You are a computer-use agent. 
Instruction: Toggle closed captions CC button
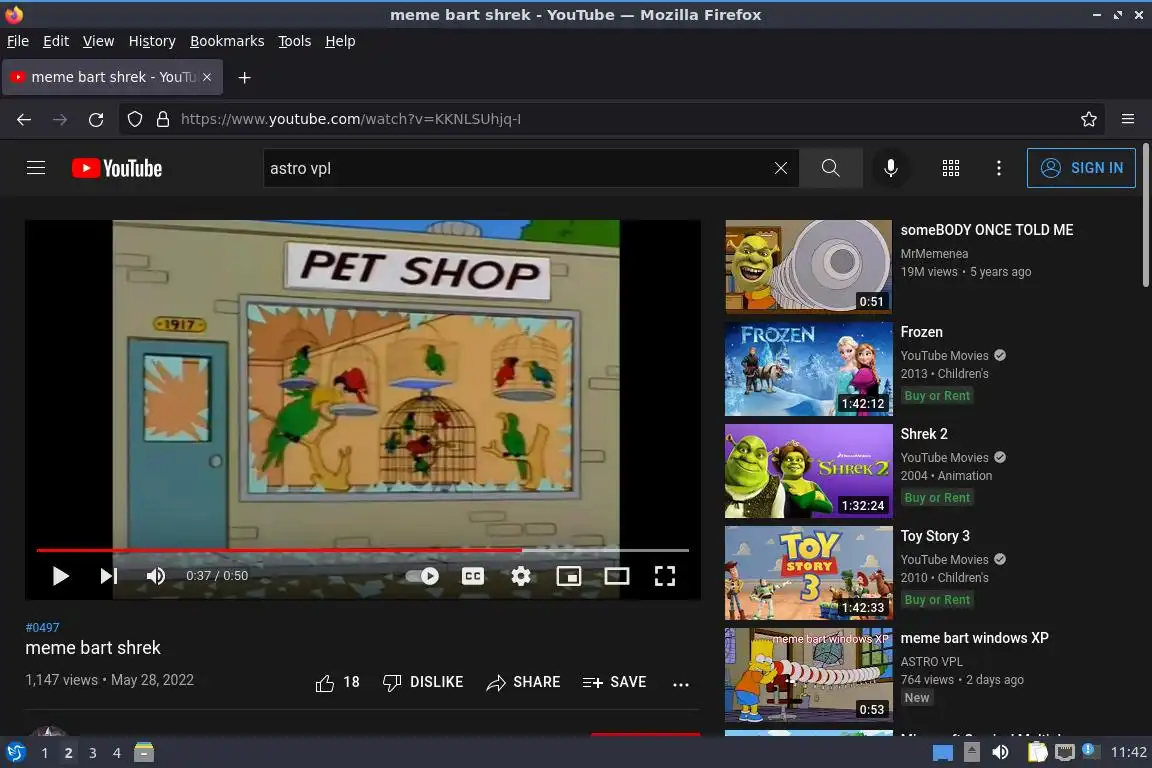coord(472,576)
